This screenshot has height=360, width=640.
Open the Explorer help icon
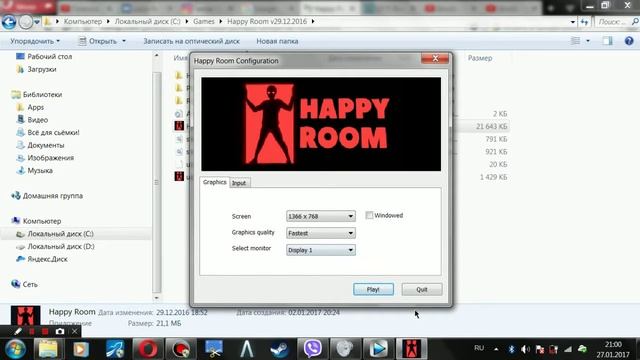629,41
